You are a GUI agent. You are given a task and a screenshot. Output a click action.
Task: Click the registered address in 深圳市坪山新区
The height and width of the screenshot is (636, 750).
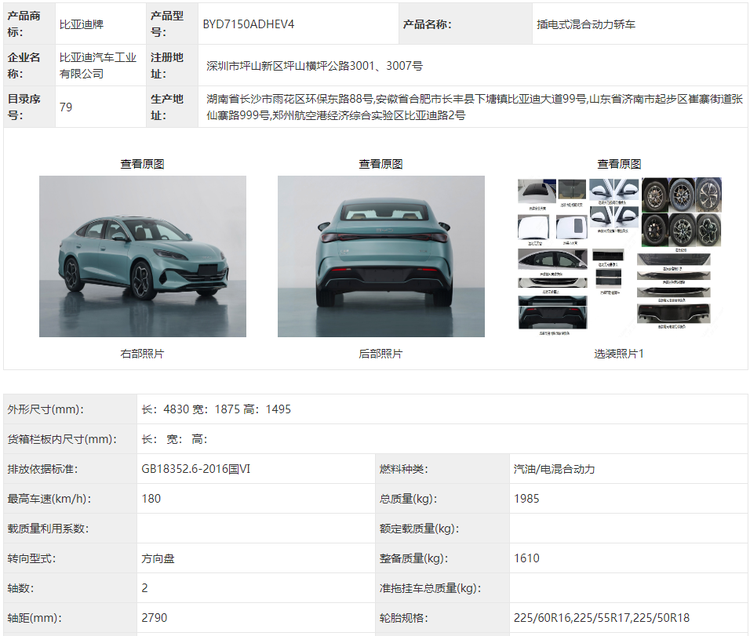point(313,66)
